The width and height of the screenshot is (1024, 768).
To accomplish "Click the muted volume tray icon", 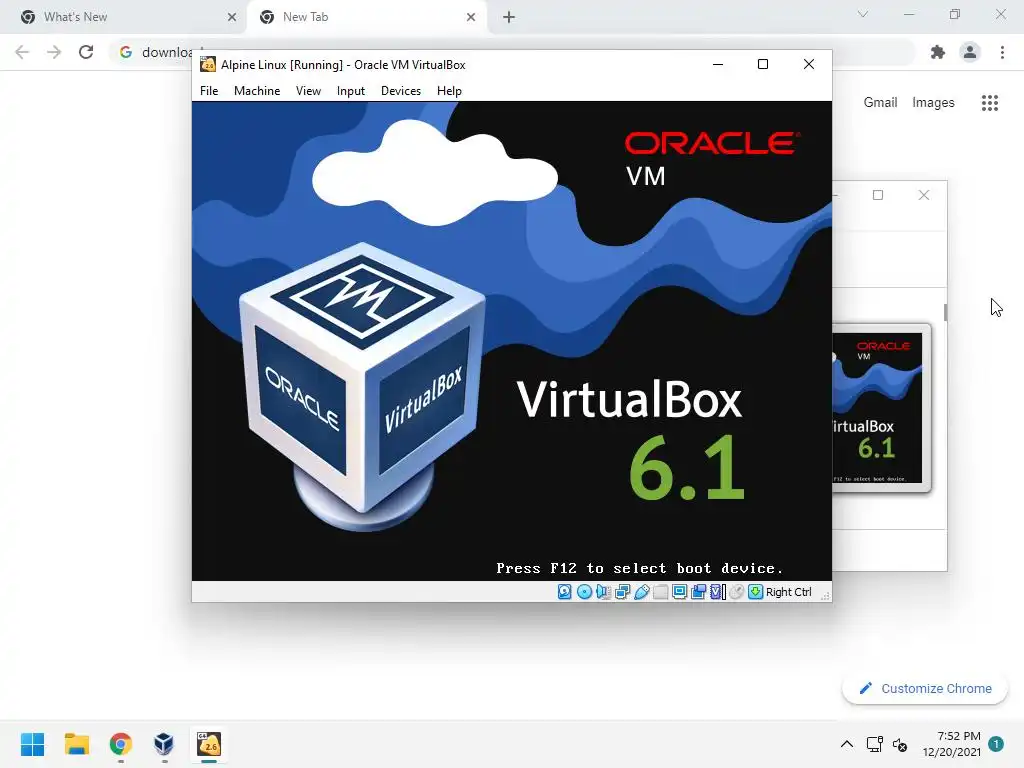I will 900,744.
